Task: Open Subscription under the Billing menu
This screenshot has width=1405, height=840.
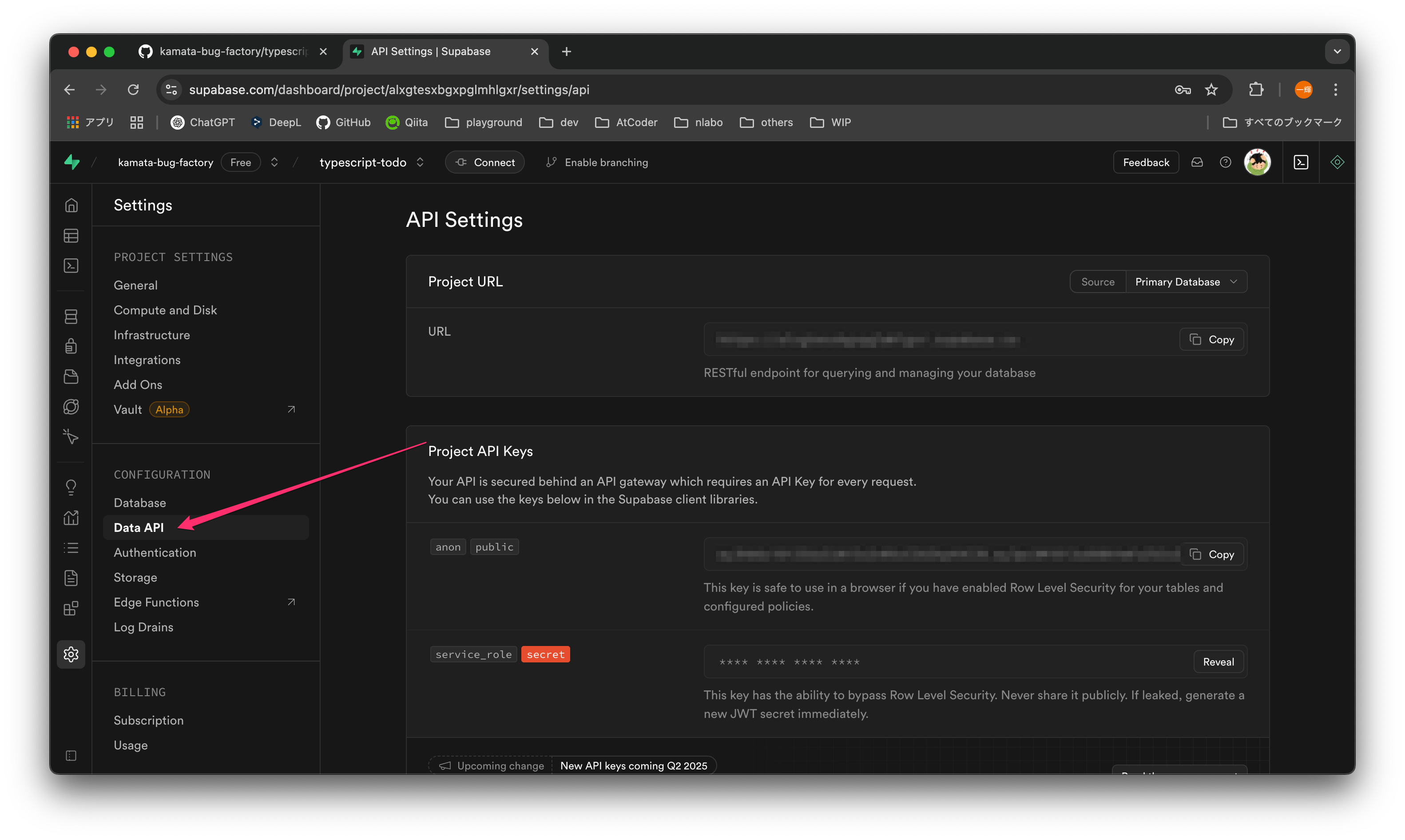Action: tap(148, 720)
